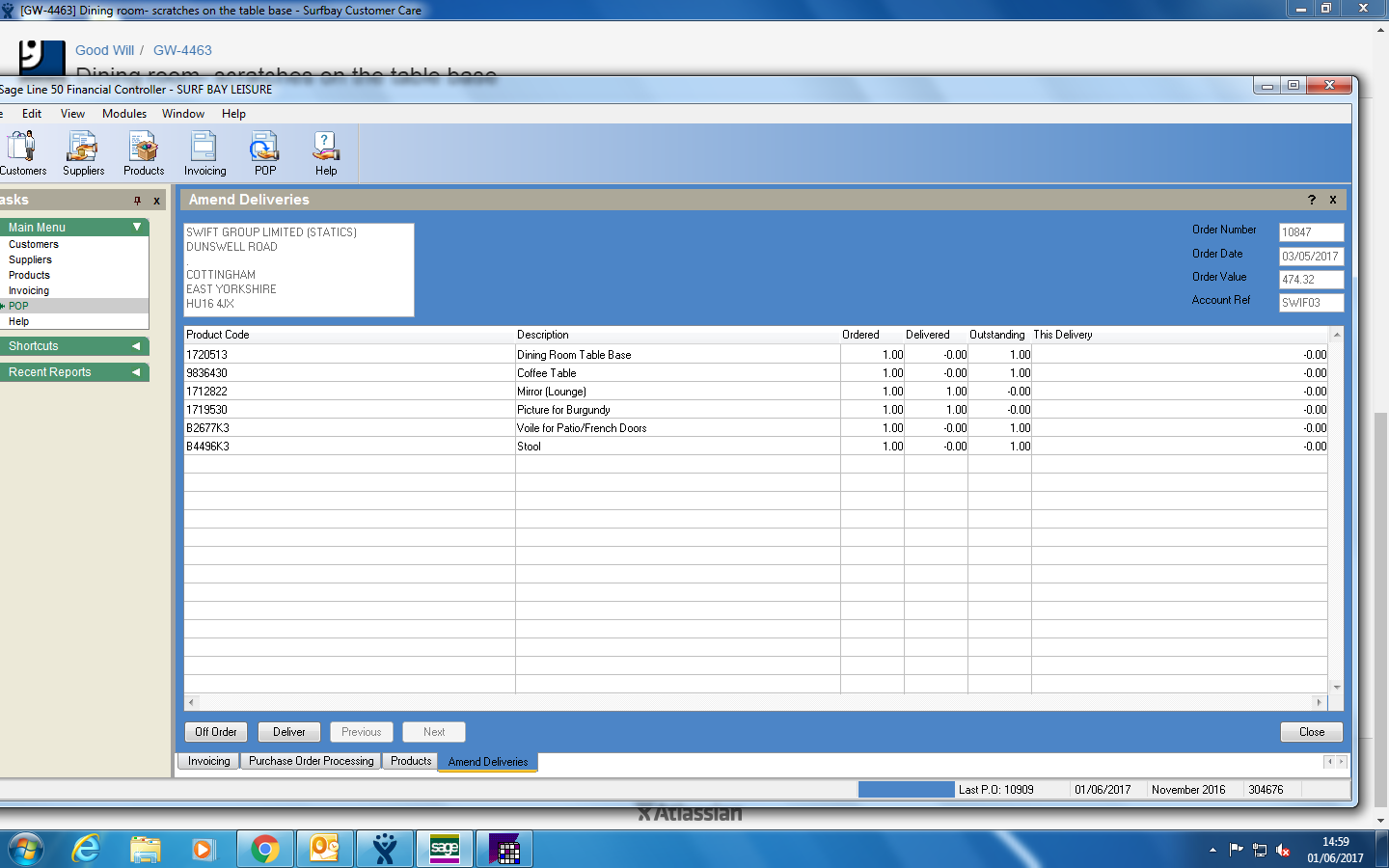Open the GW-4463 breadcrumb link
The height and width of the screenshot is (868, 1389).
(x=182, y=50)
